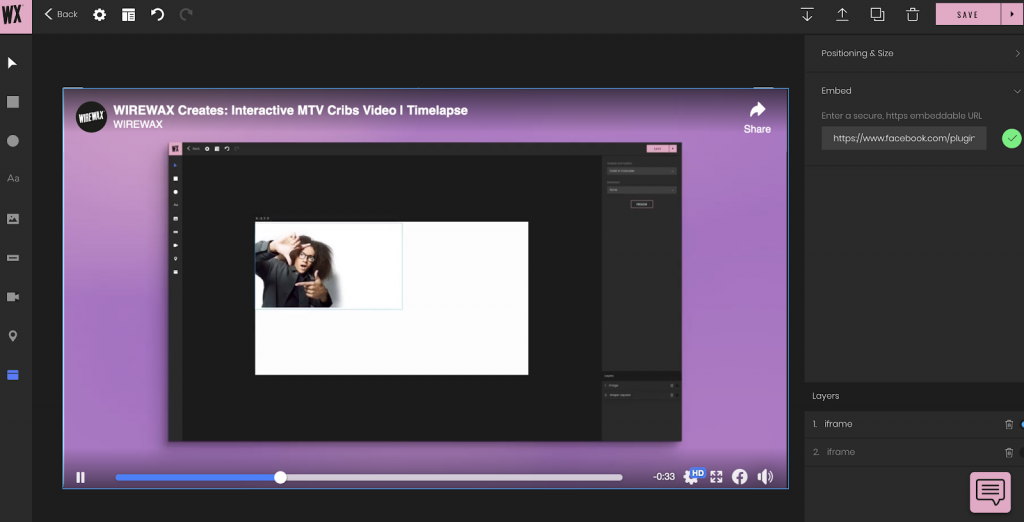This screenshot has height=522, width=1024.
Task: Save the overlay
Action: point(968,14)
